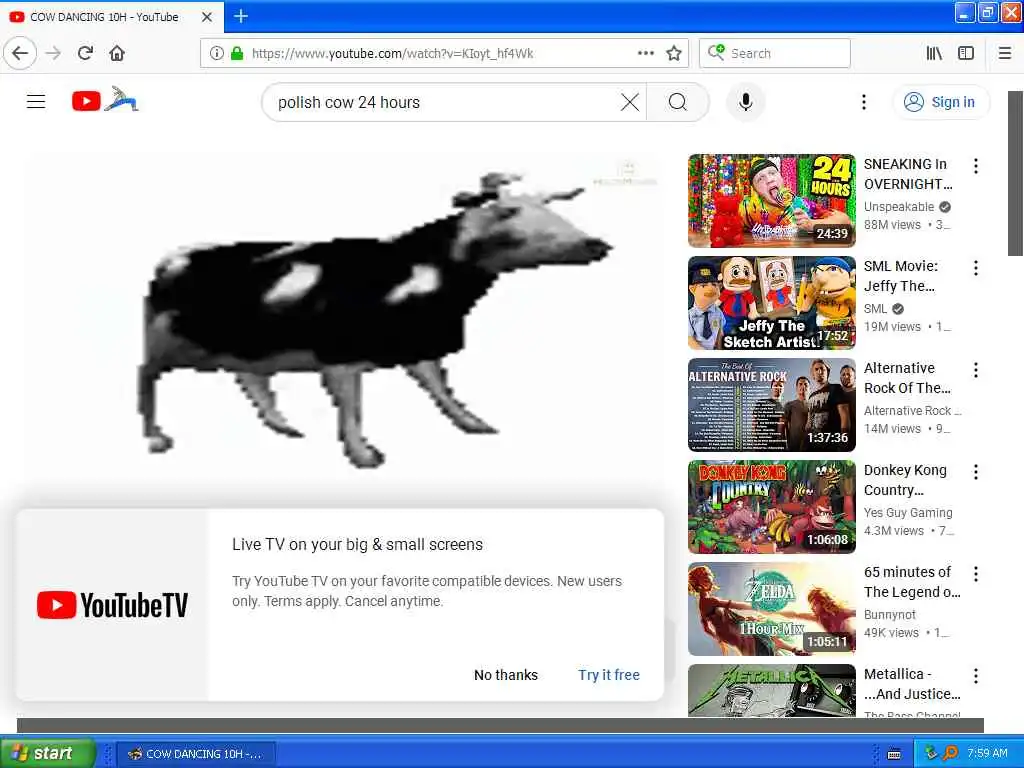Toggle the Firefox sidebar icon
The height and width of the screenshot is (768, 1024).
(966, 53)
